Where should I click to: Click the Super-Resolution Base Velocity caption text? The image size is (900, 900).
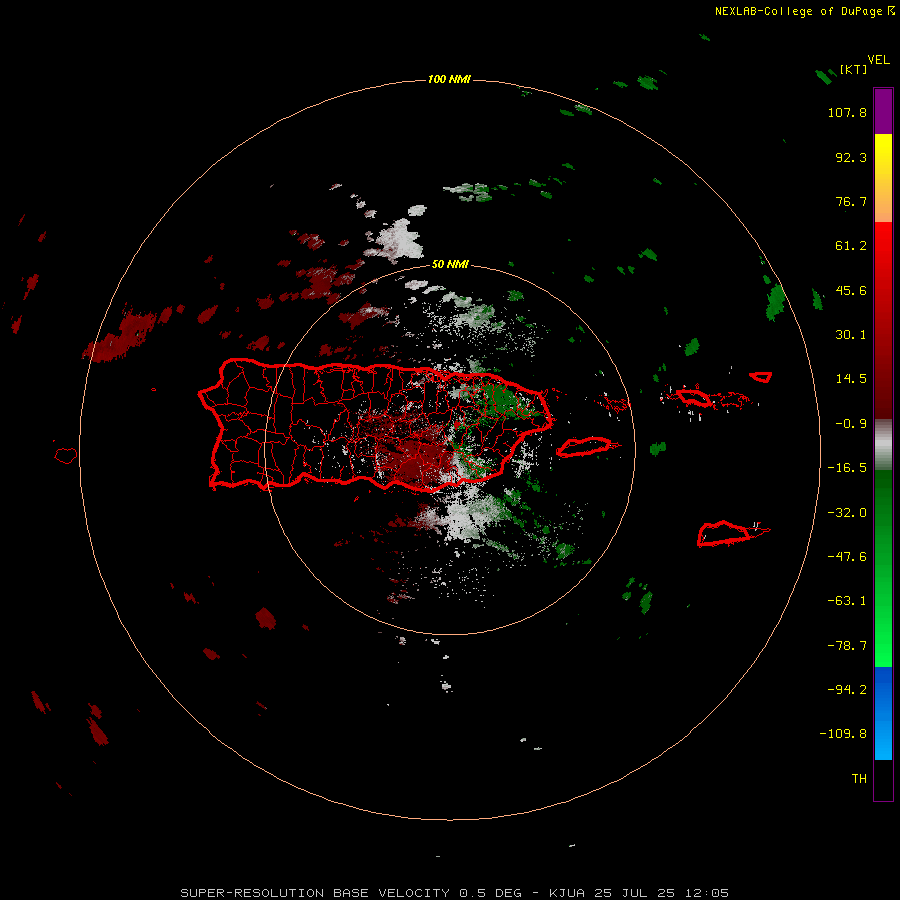tap(455, 893)
